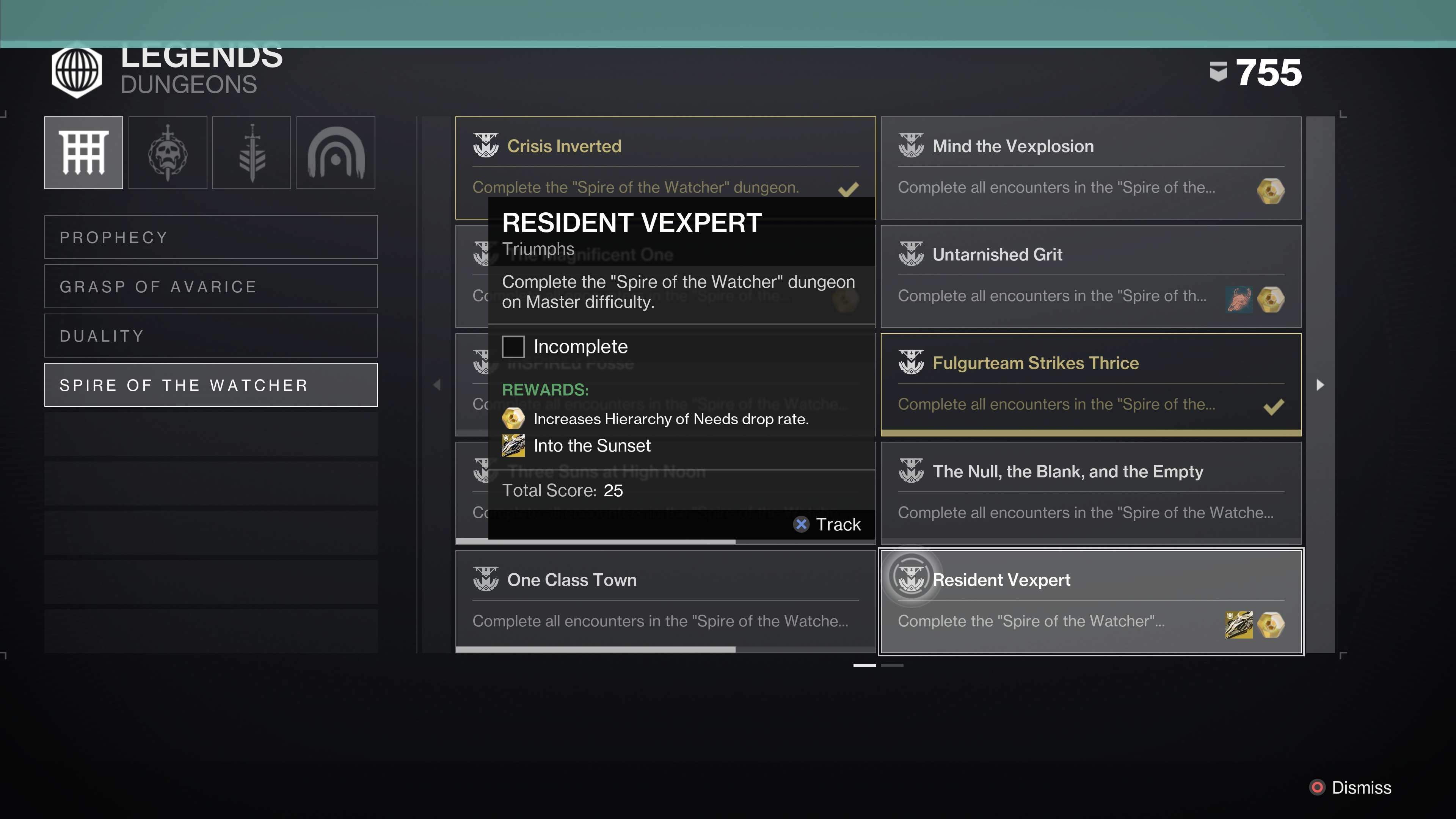Viewport: 1456px width, 819px height.
Task: Click Into the Sunset reward icon in tooltip
Action: [x=513, y=446]
